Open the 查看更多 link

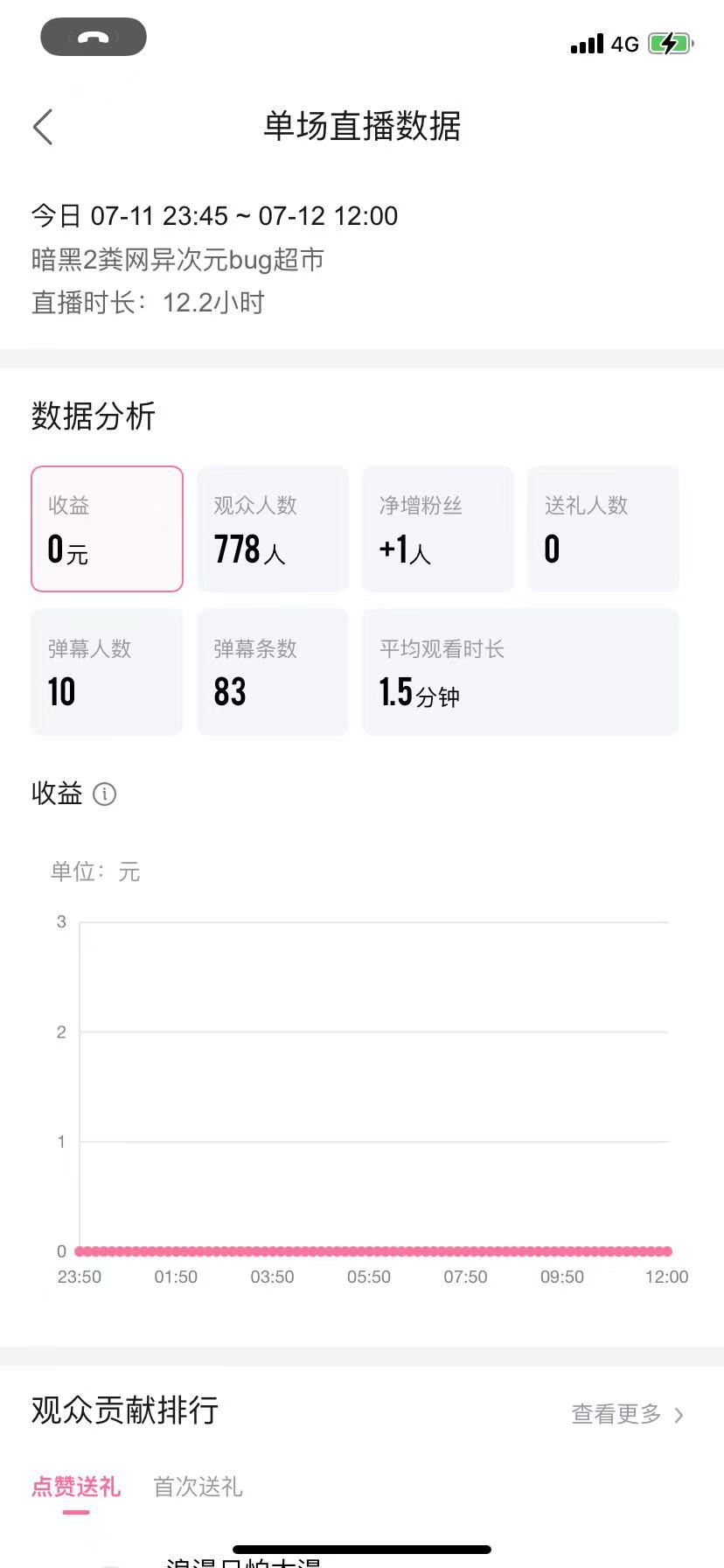[616, 1414]
